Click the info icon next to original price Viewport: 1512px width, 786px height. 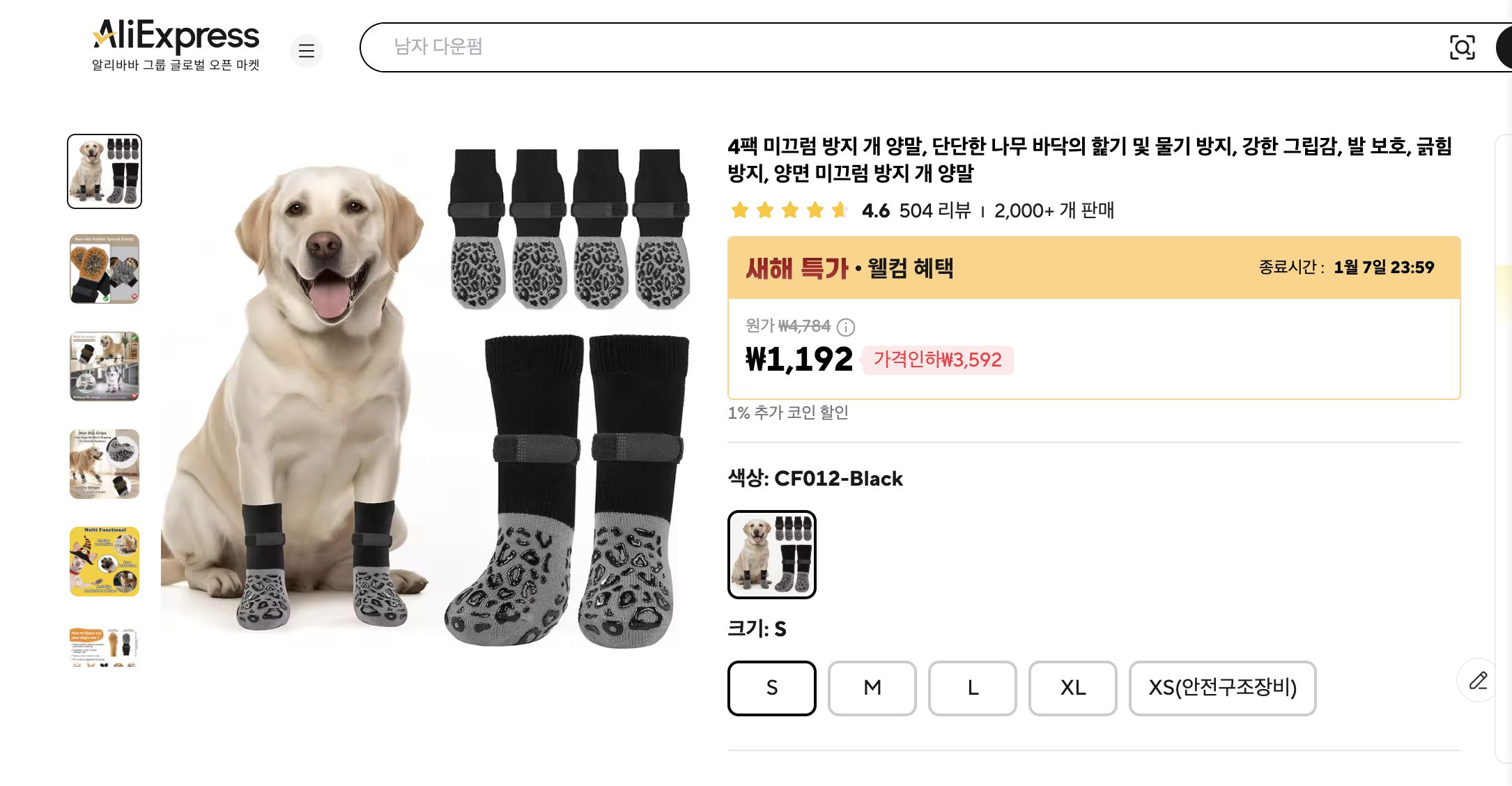847,327
